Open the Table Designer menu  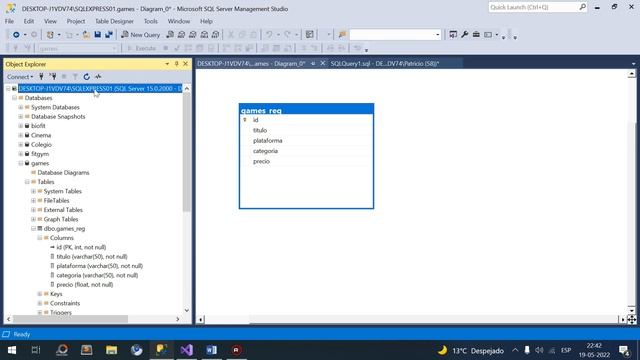[x=114, y=21]
